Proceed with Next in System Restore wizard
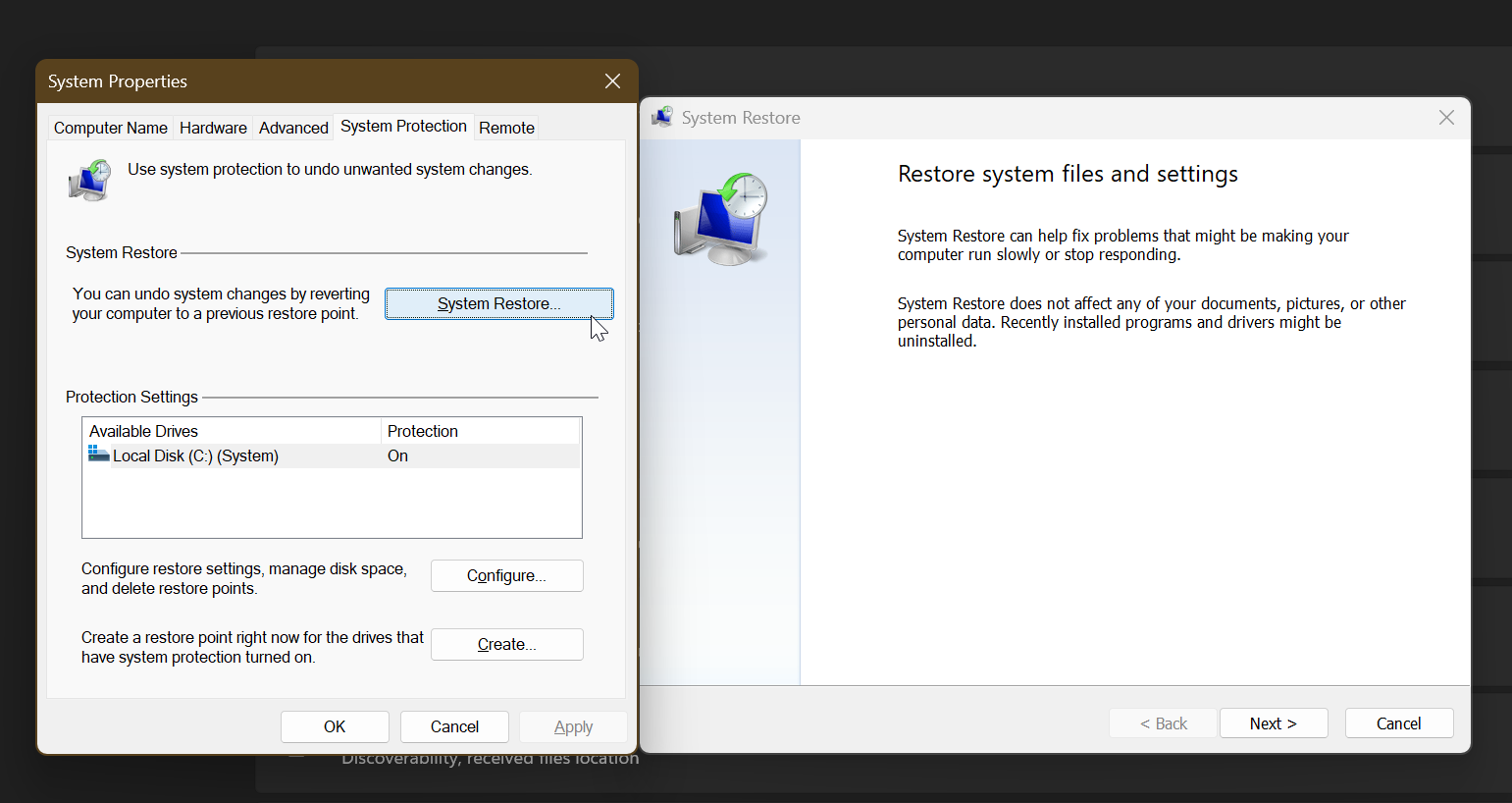 click(1274, 723)
